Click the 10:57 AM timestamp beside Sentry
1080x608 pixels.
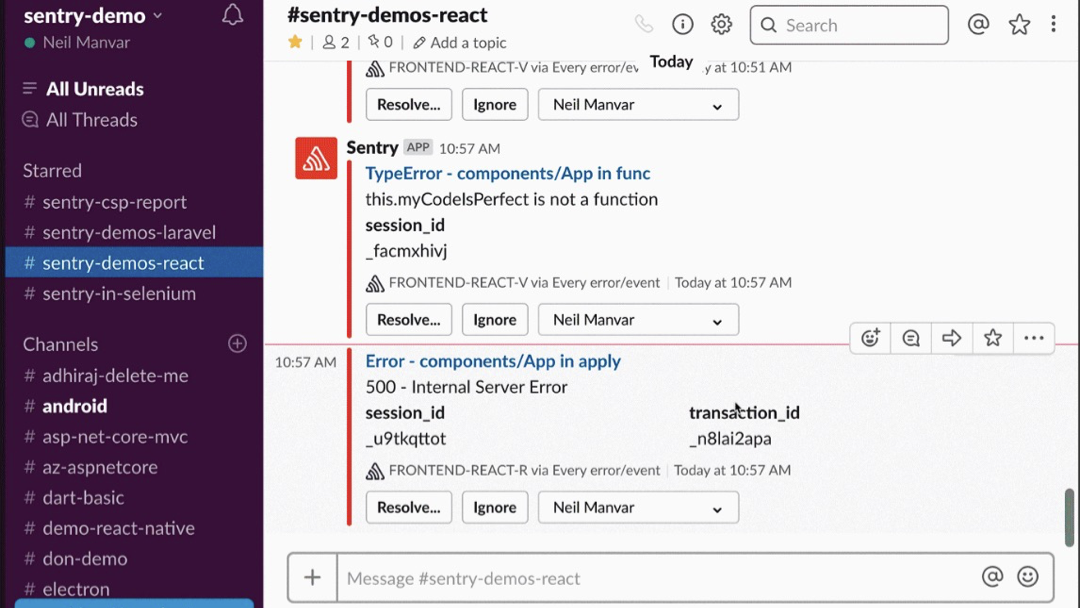(470, 149)
